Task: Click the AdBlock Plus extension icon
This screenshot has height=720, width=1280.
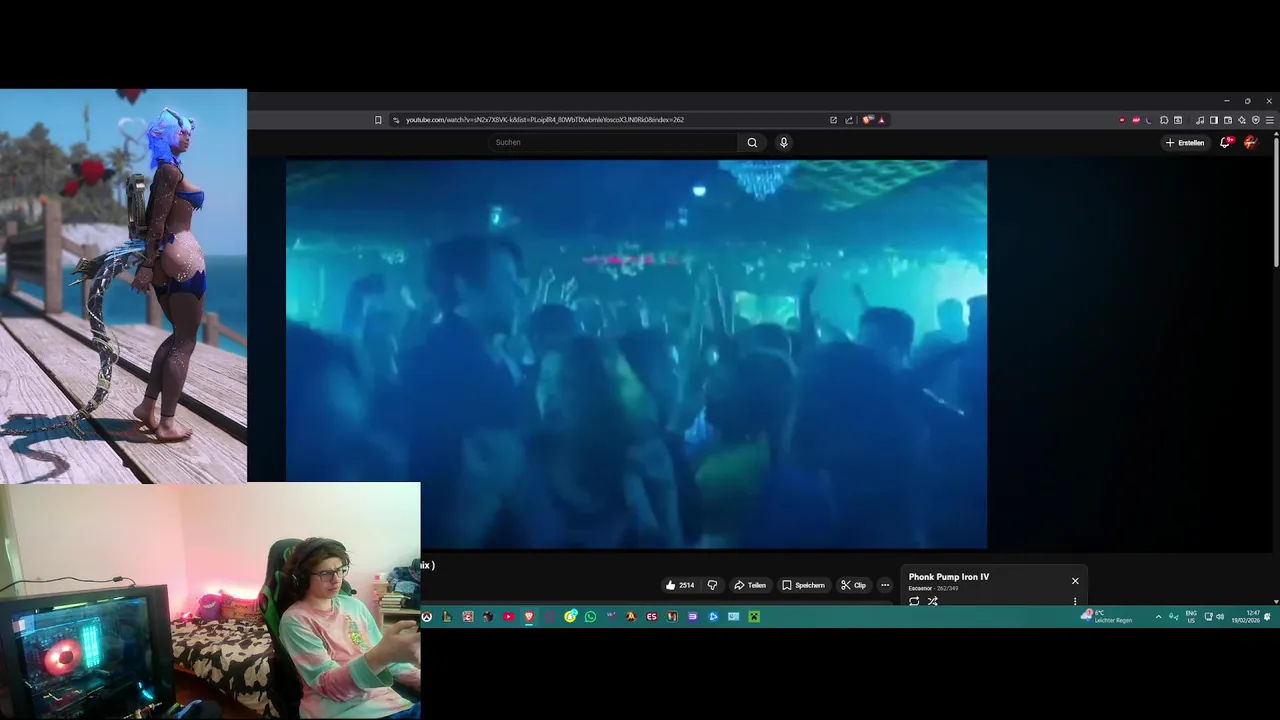Action: 1136,120
